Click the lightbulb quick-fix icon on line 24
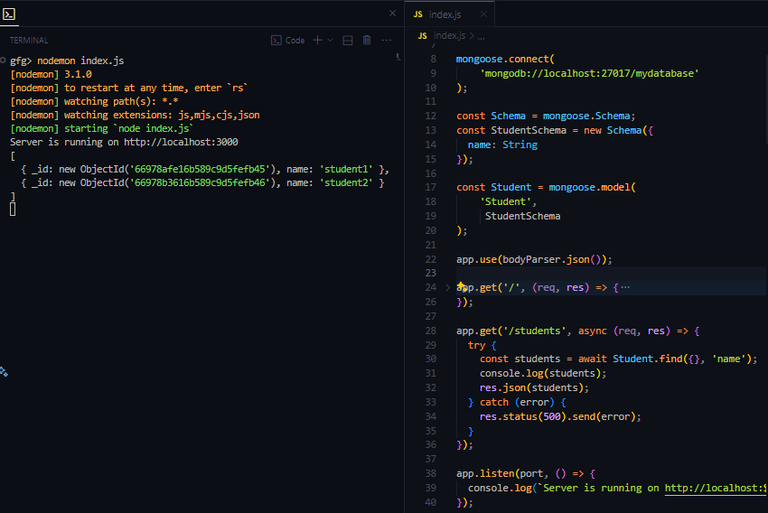Viewport: 768px width, 513px height. 462,287
